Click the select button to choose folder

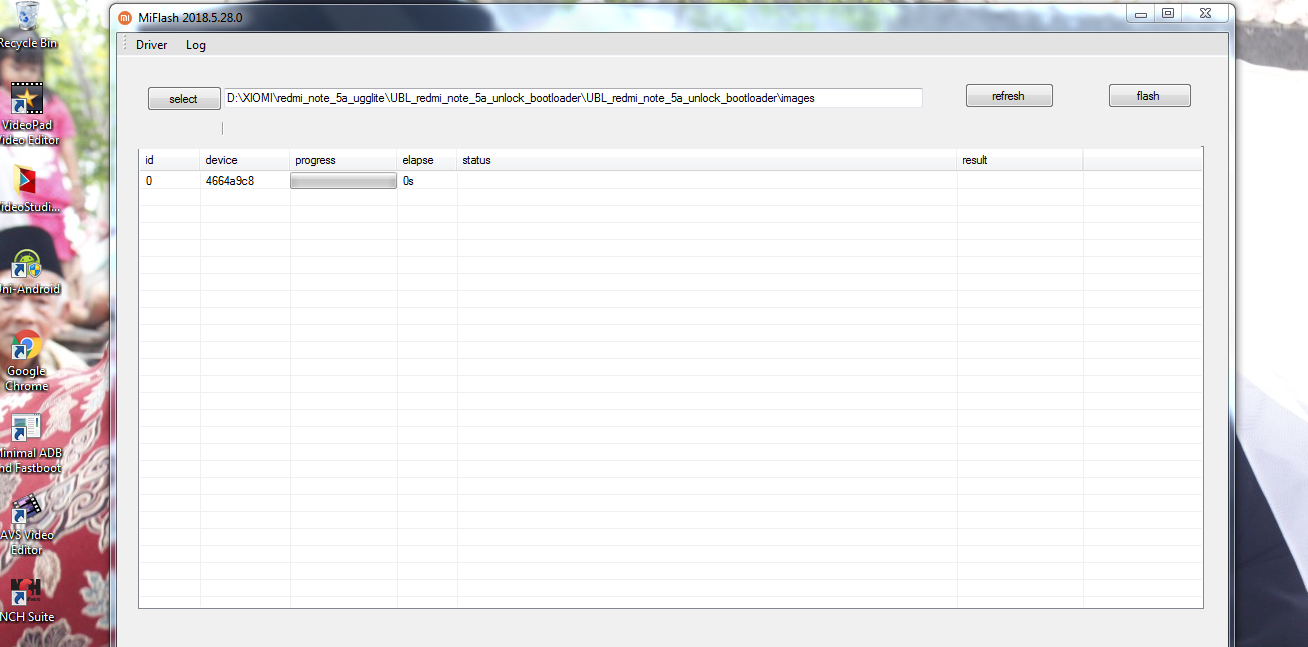[x=184, y=99]
